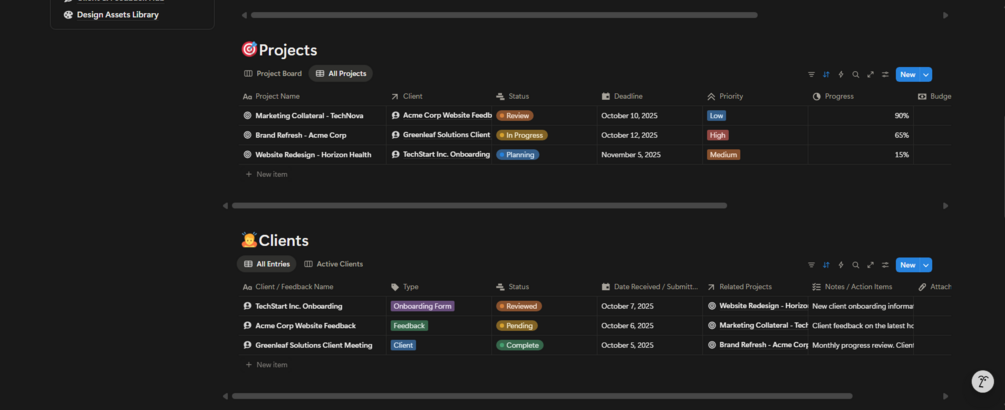Expand dropdown arrow beside Projects New button
Viewport: 1005px width, 410px height.
coord(927,74)
